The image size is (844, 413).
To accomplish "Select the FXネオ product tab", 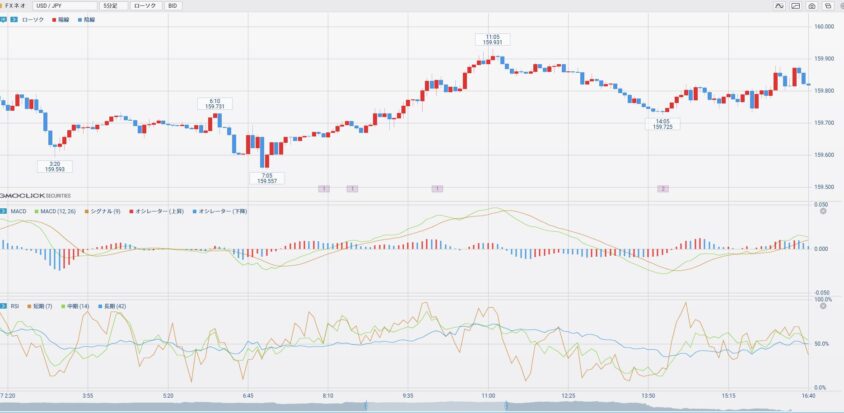I will click(15, 6).
